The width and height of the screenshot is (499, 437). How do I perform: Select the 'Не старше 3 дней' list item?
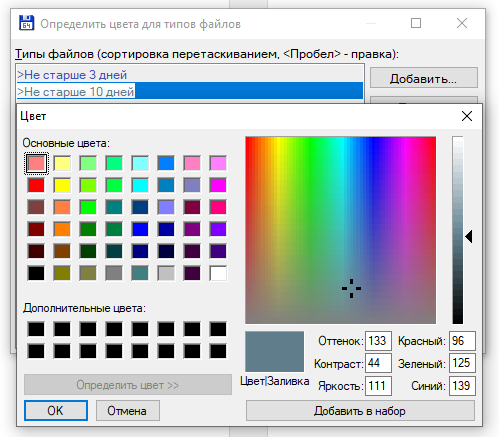[x=190, y=74]
